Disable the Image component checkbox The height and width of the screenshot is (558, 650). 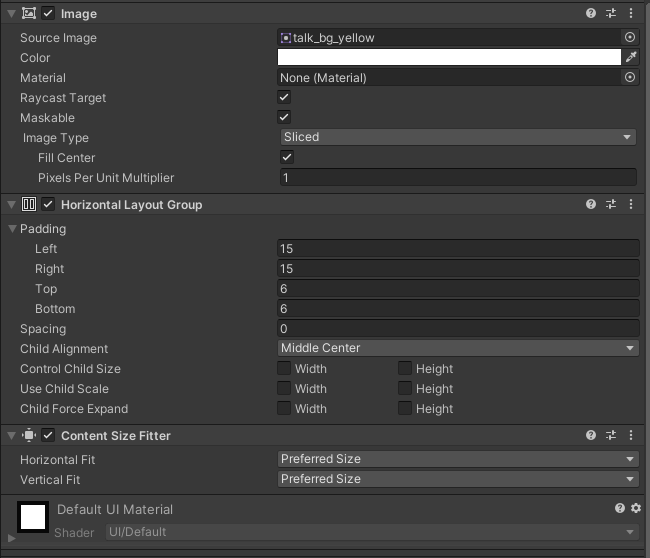click(48, 13)
